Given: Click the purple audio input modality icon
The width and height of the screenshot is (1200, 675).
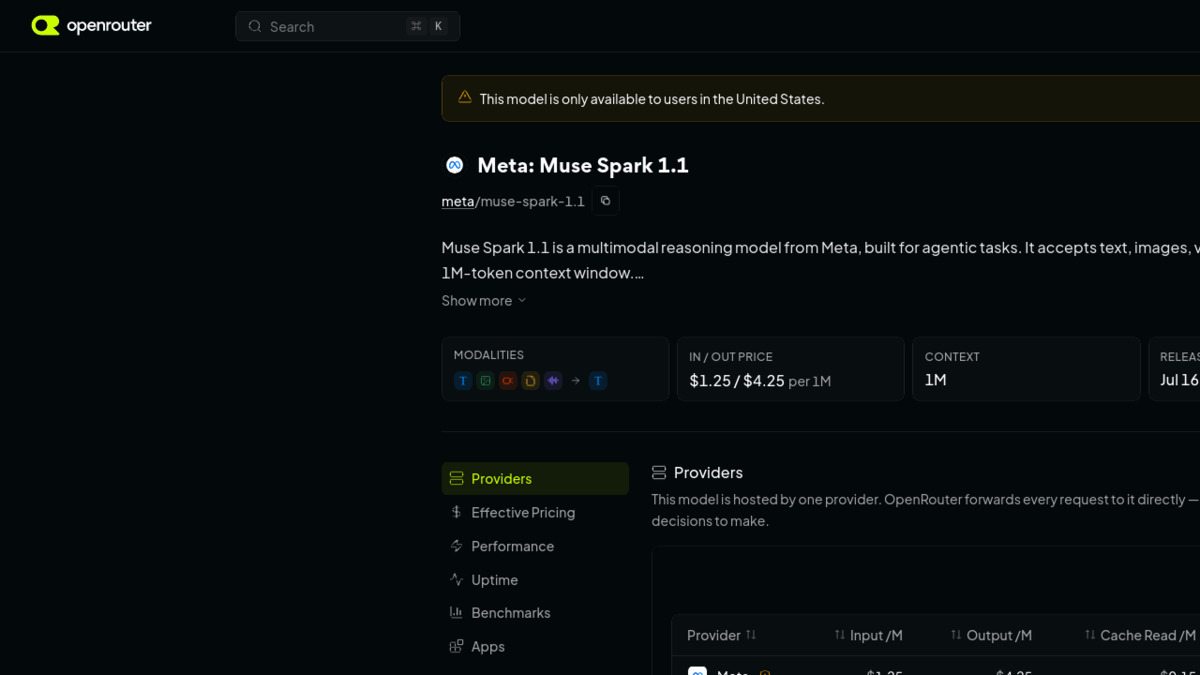Looking at the screenshot, I should point(553,381).
